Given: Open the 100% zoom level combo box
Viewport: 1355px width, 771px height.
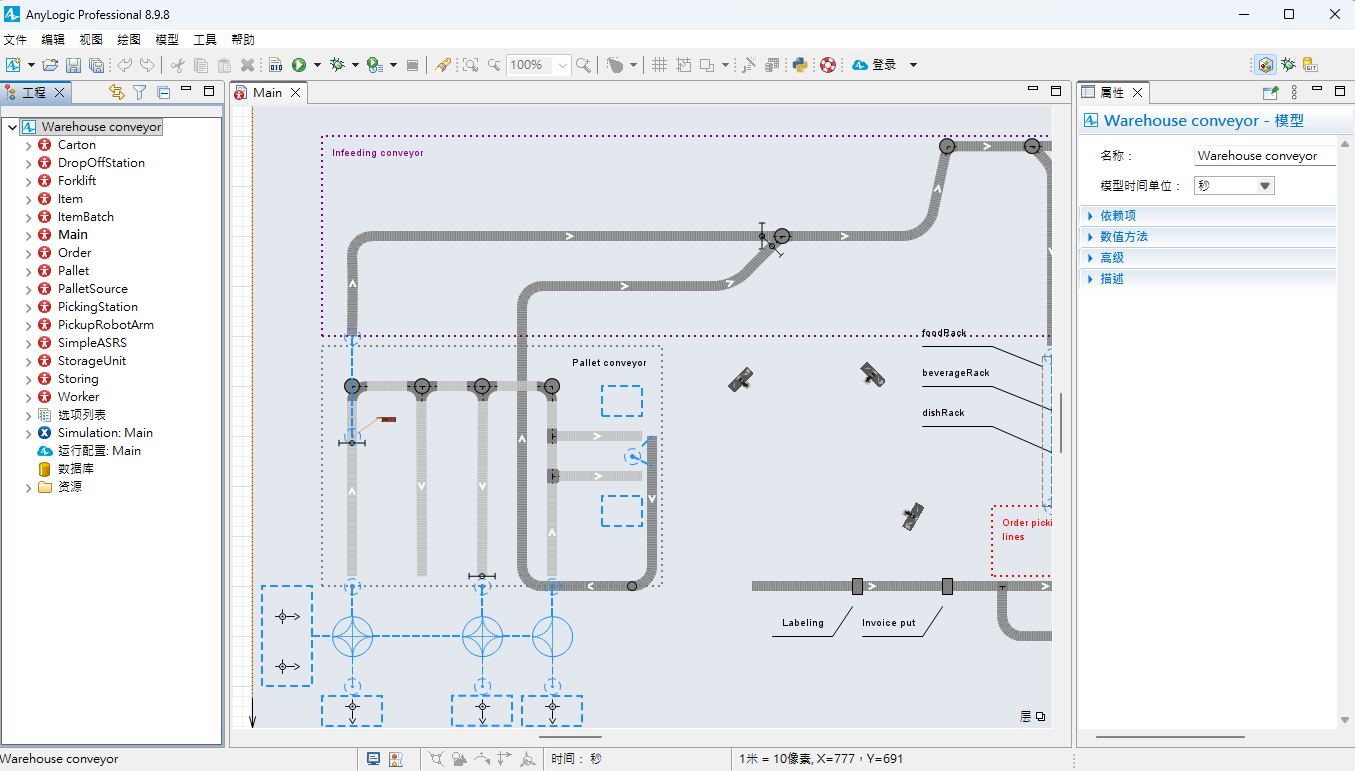Looking at the screenshot, I should click(538, 65).
